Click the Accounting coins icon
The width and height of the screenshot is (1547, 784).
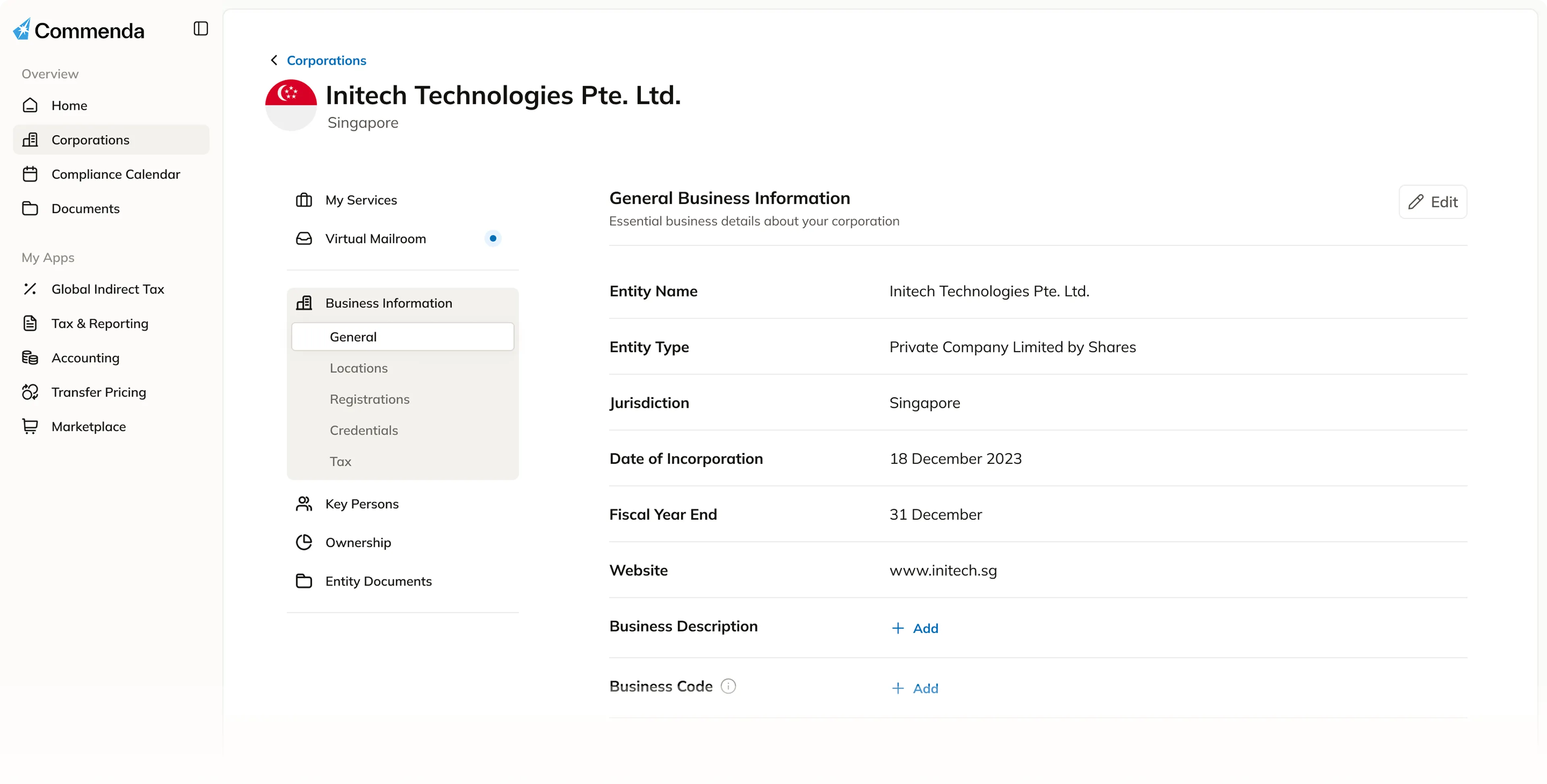[30, 358]
